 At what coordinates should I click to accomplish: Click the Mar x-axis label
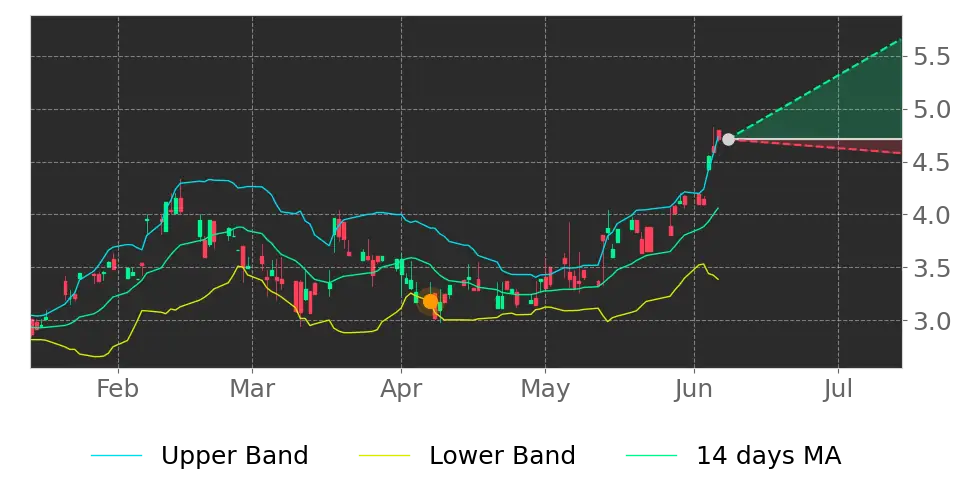(x=252, y=389)
